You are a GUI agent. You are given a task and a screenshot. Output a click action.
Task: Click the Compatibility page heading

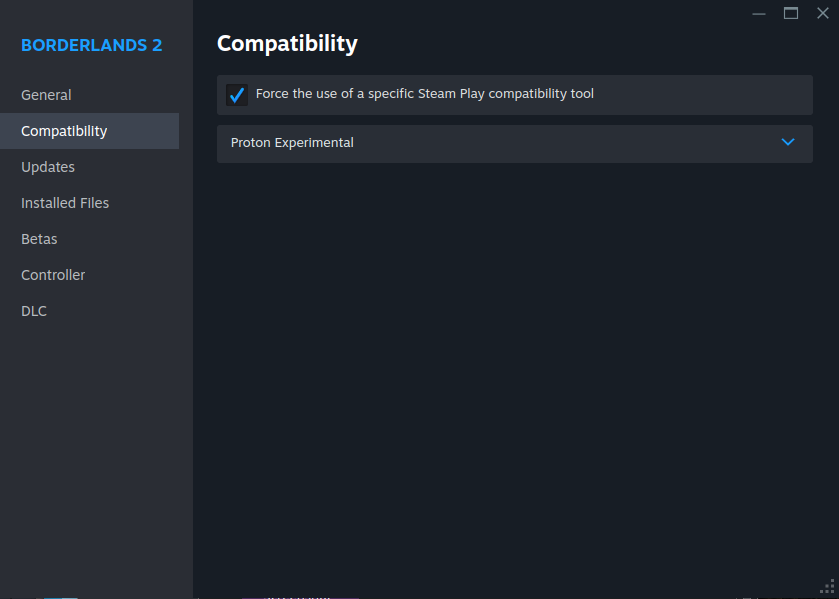(x=287, y=44)
